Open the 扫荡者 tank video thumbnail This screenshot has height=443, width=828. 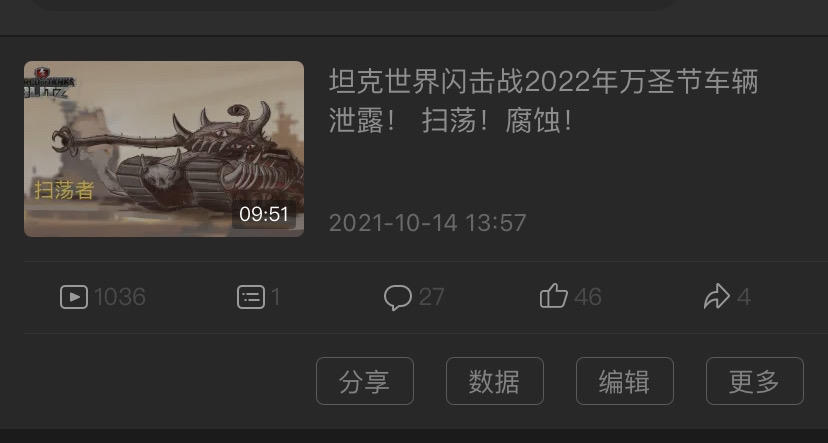click(164, 149)
